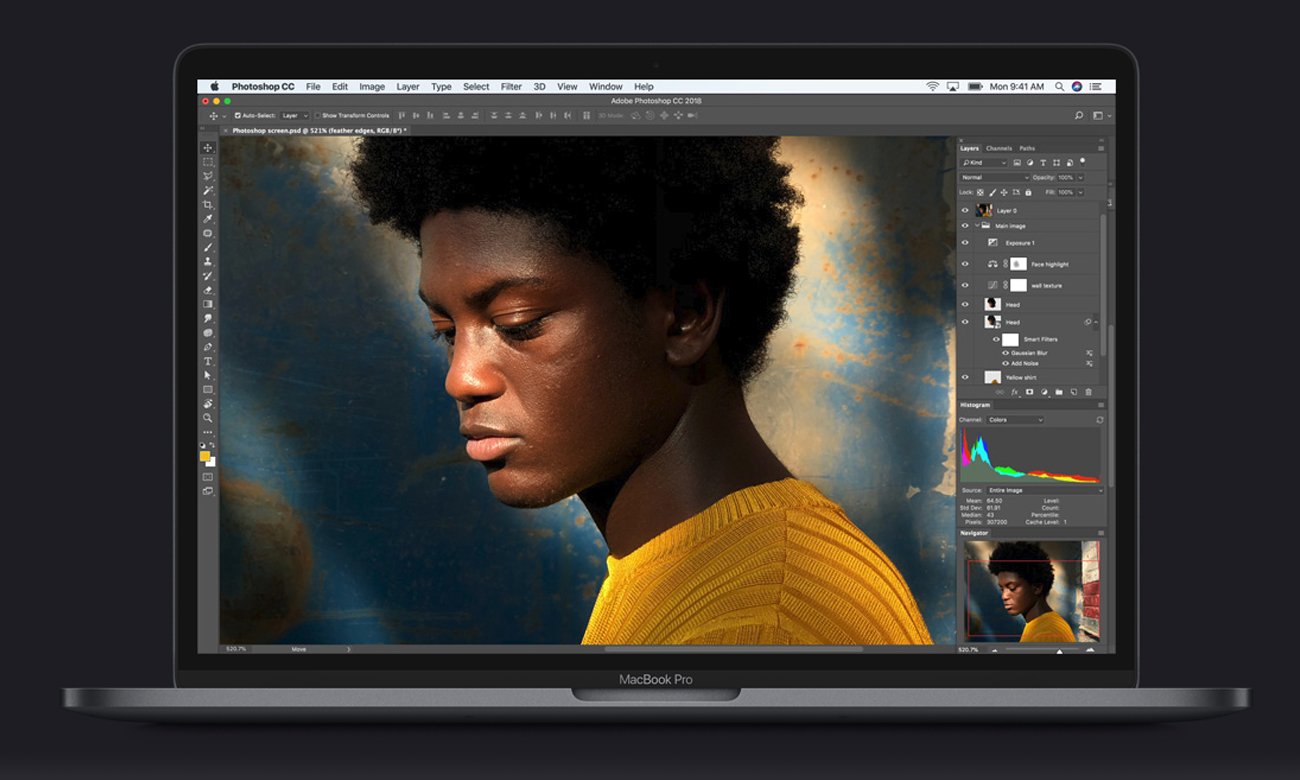Toggle visibility of Face highlight layer
Viewport: 1300px width, 780px height.
(965, 264)
